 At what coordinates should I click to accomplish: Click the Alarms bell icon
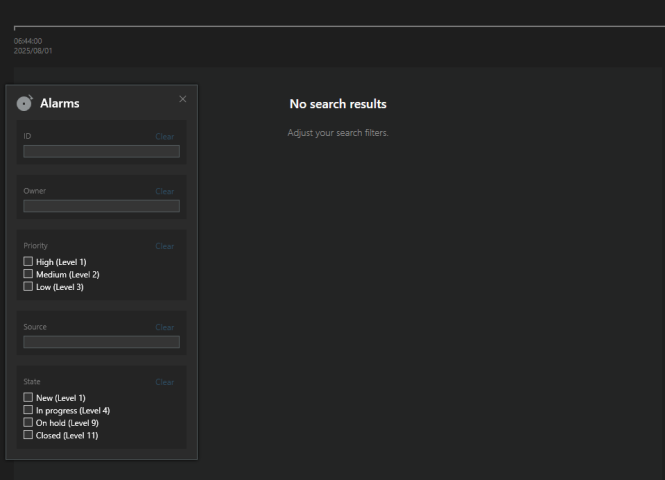[25, 103]
